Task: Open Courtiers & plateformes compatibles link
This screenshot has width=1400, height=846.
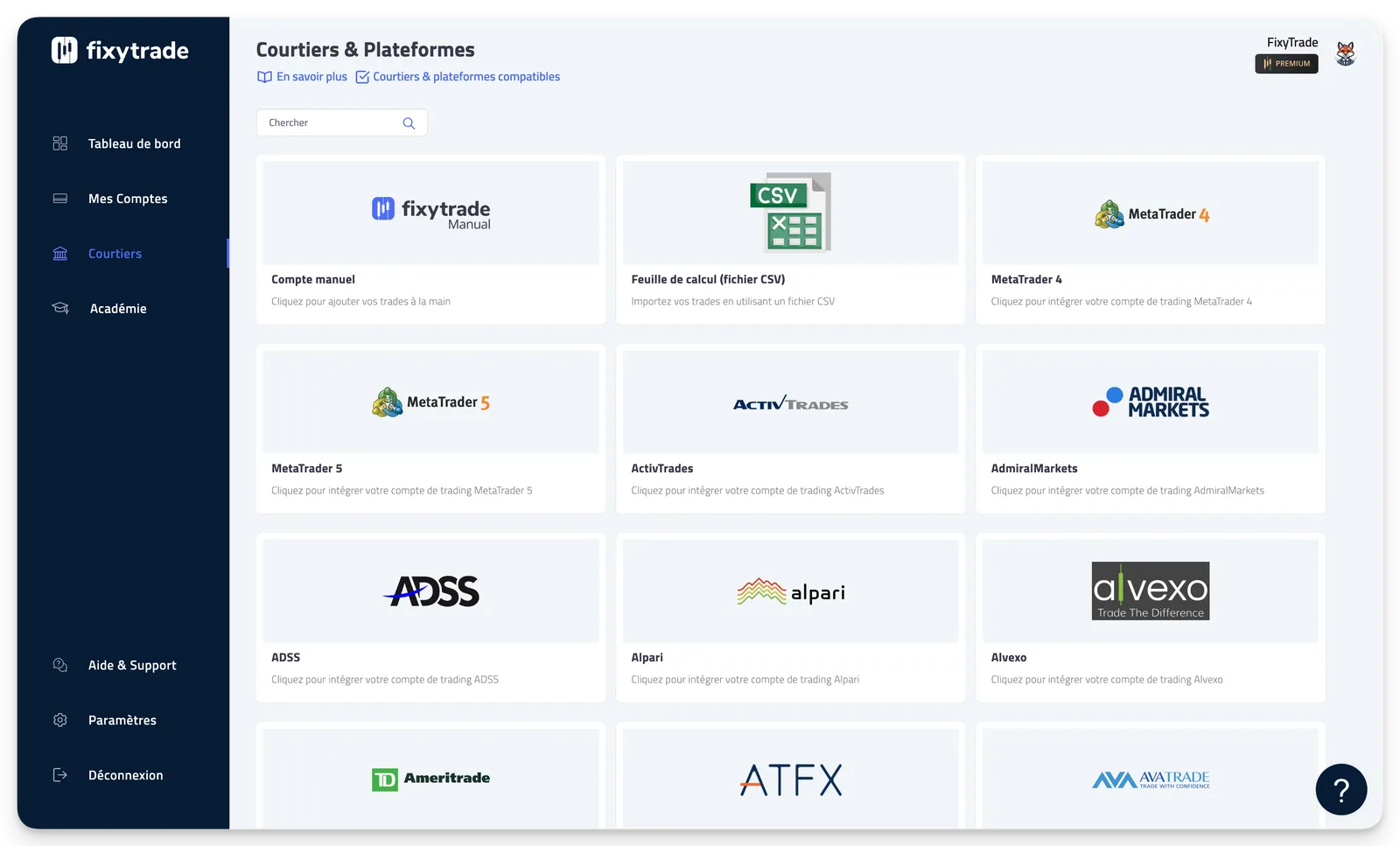Action: coord(466,77)
